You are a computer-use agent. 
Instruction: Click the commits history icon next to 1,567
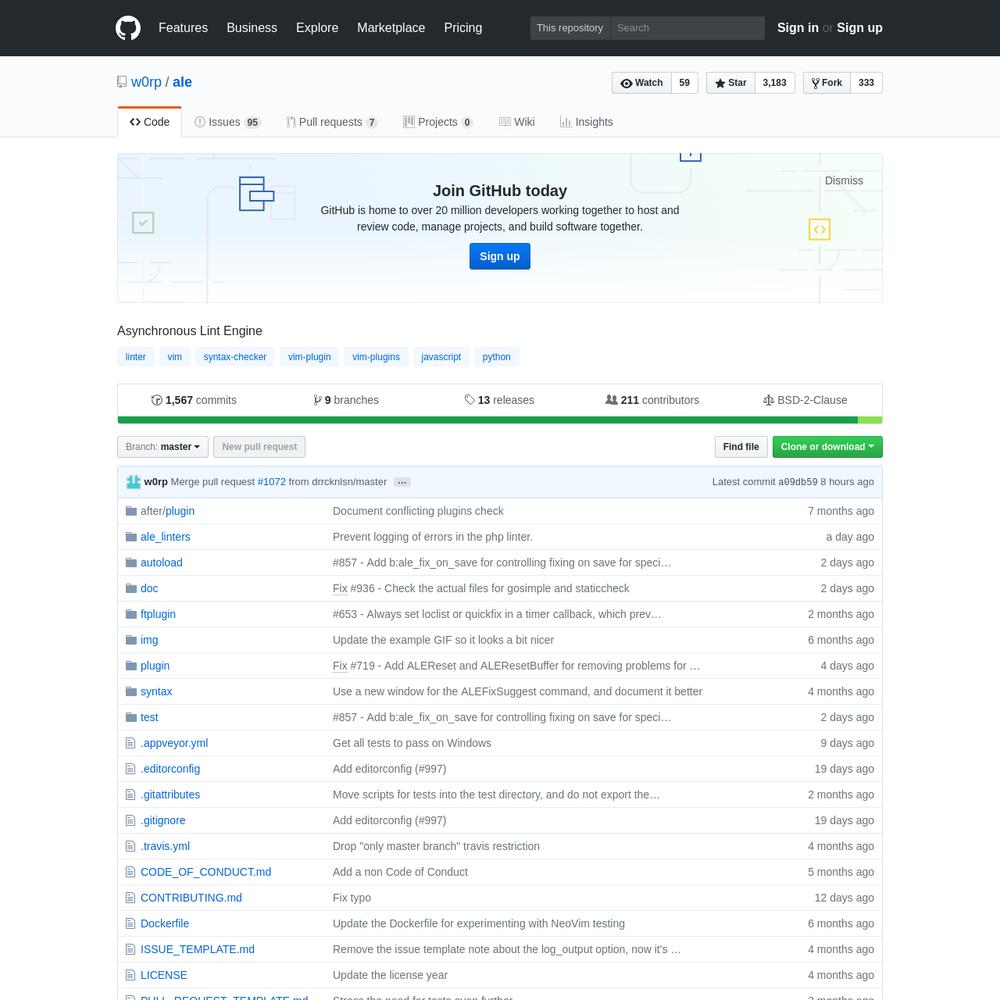pyautogui.click(x=156, y=400)
